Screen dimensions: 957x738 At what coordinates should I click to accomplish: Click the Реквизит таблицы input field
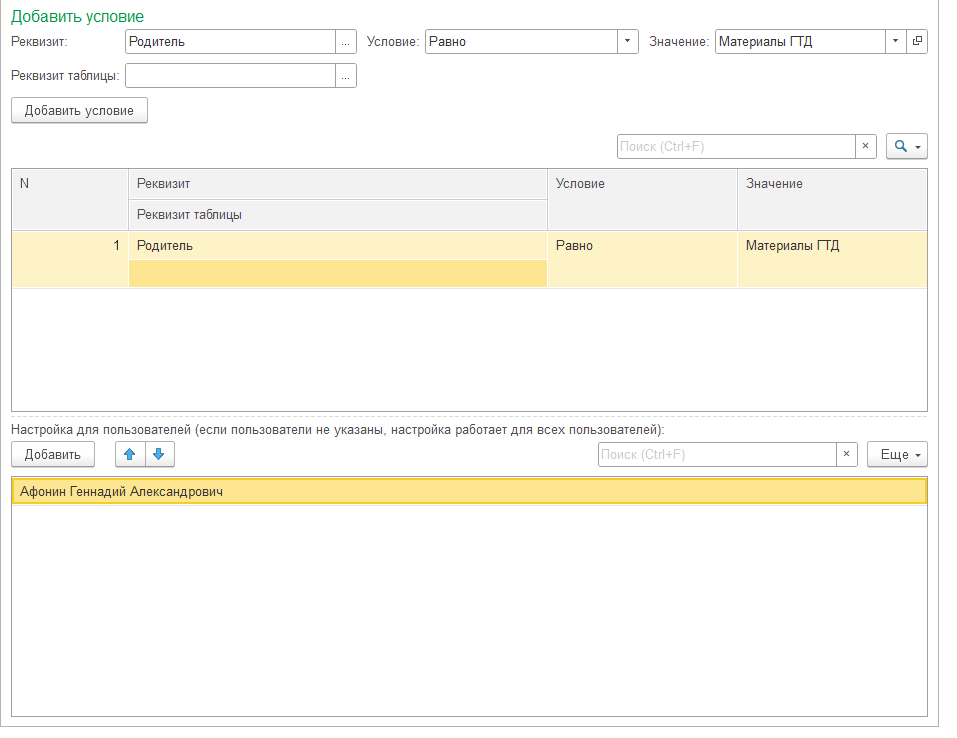tap(231, 76)
